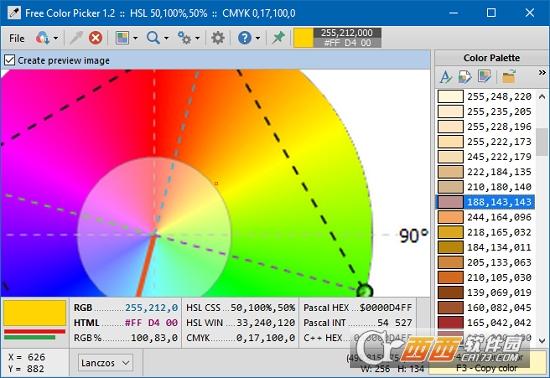Copy the CMYK value 0,17,100,0
This screenshot has height=378, width=550.
[266, 338]
